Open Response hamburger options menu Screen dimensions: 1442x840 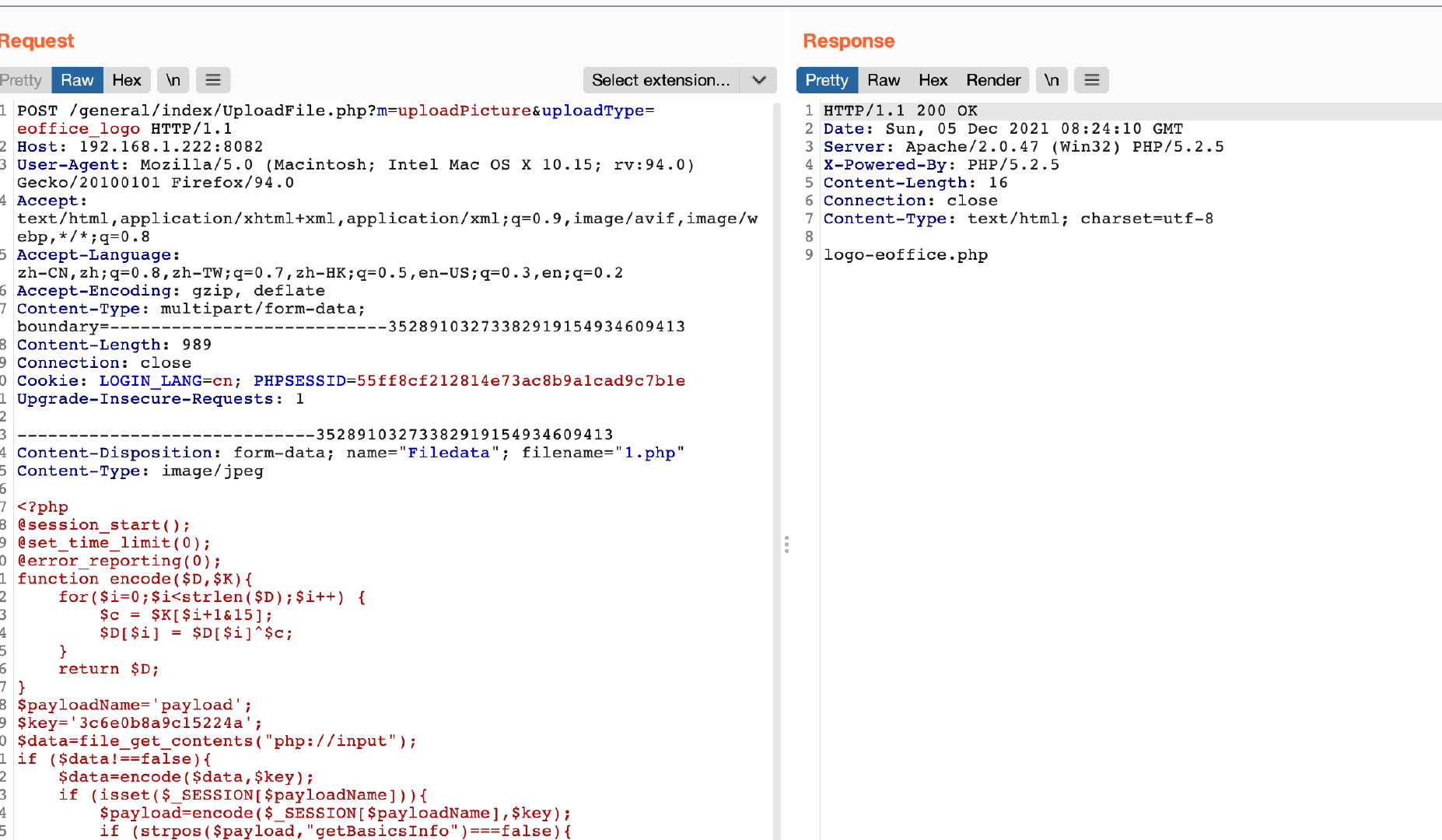1092,80
